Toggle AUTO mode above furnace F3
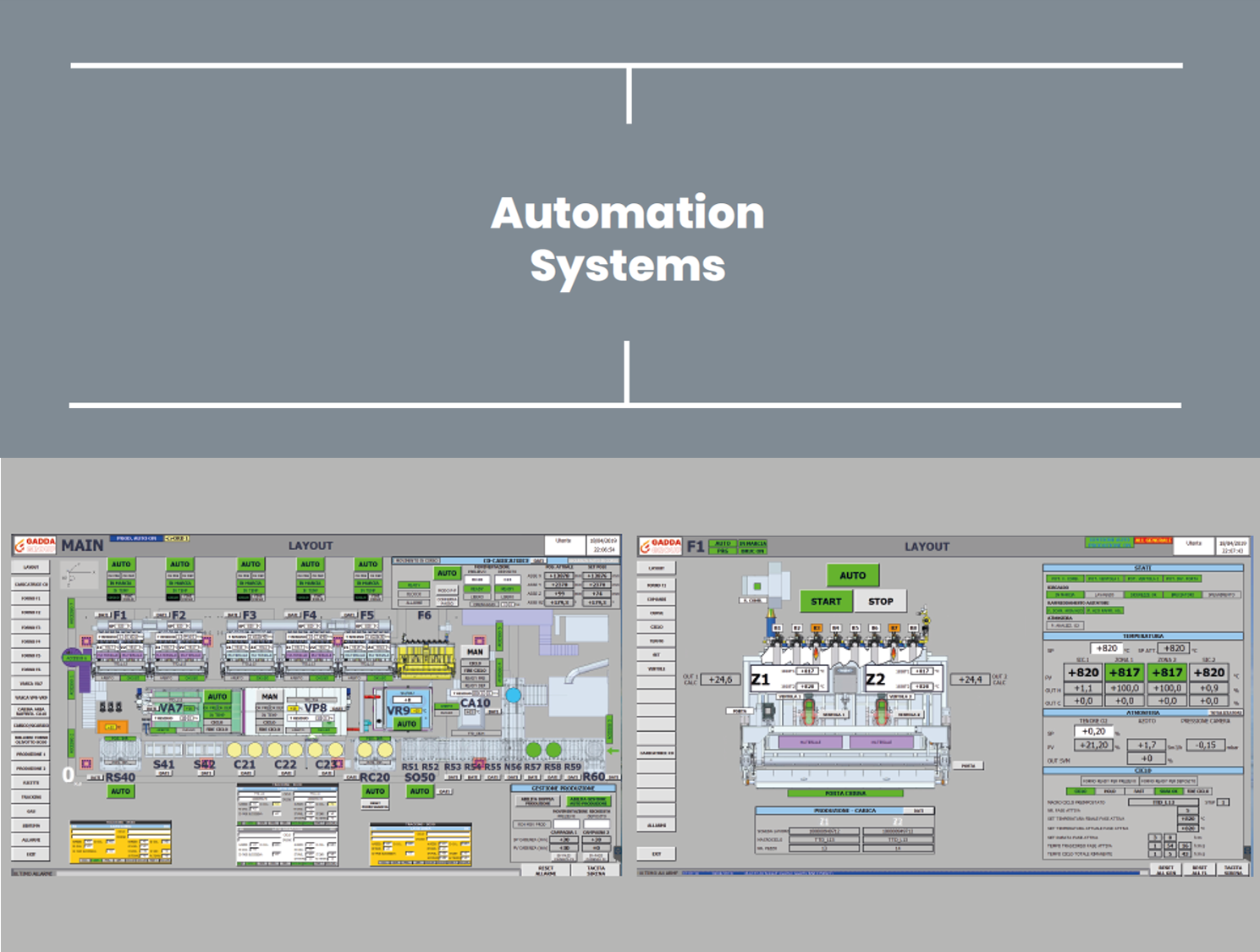The height and width of the screenshot is (952, 1260). 250,564
